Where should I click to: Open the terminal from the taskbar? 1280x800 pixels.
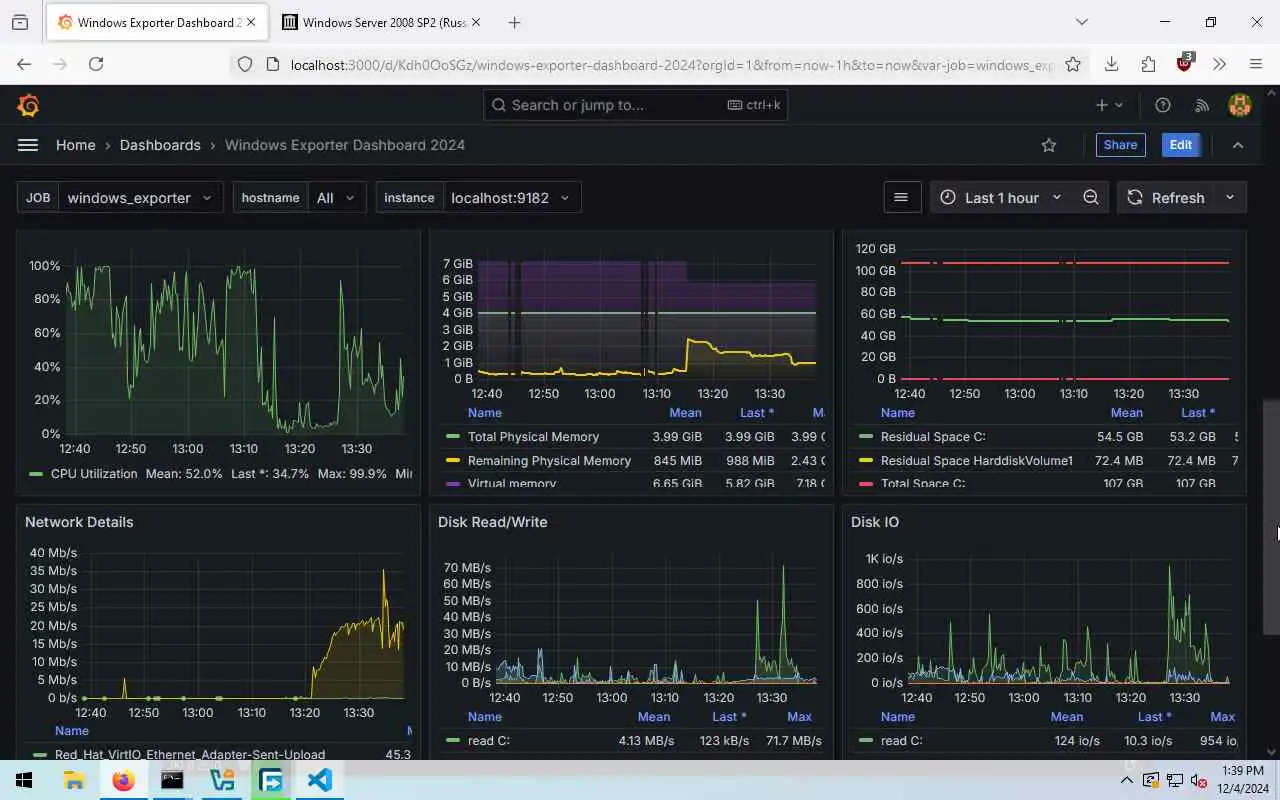pos(172,780)
